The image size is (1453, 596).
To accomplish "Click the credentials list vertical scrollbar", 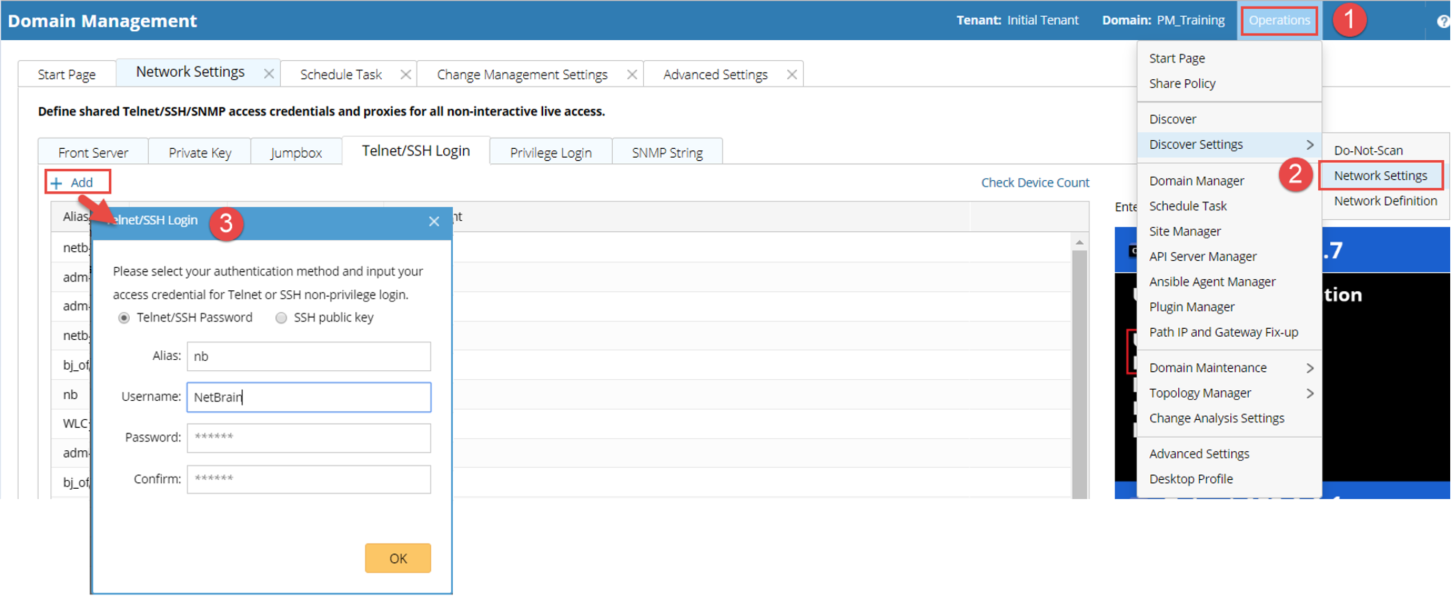I will [1079, 370].
